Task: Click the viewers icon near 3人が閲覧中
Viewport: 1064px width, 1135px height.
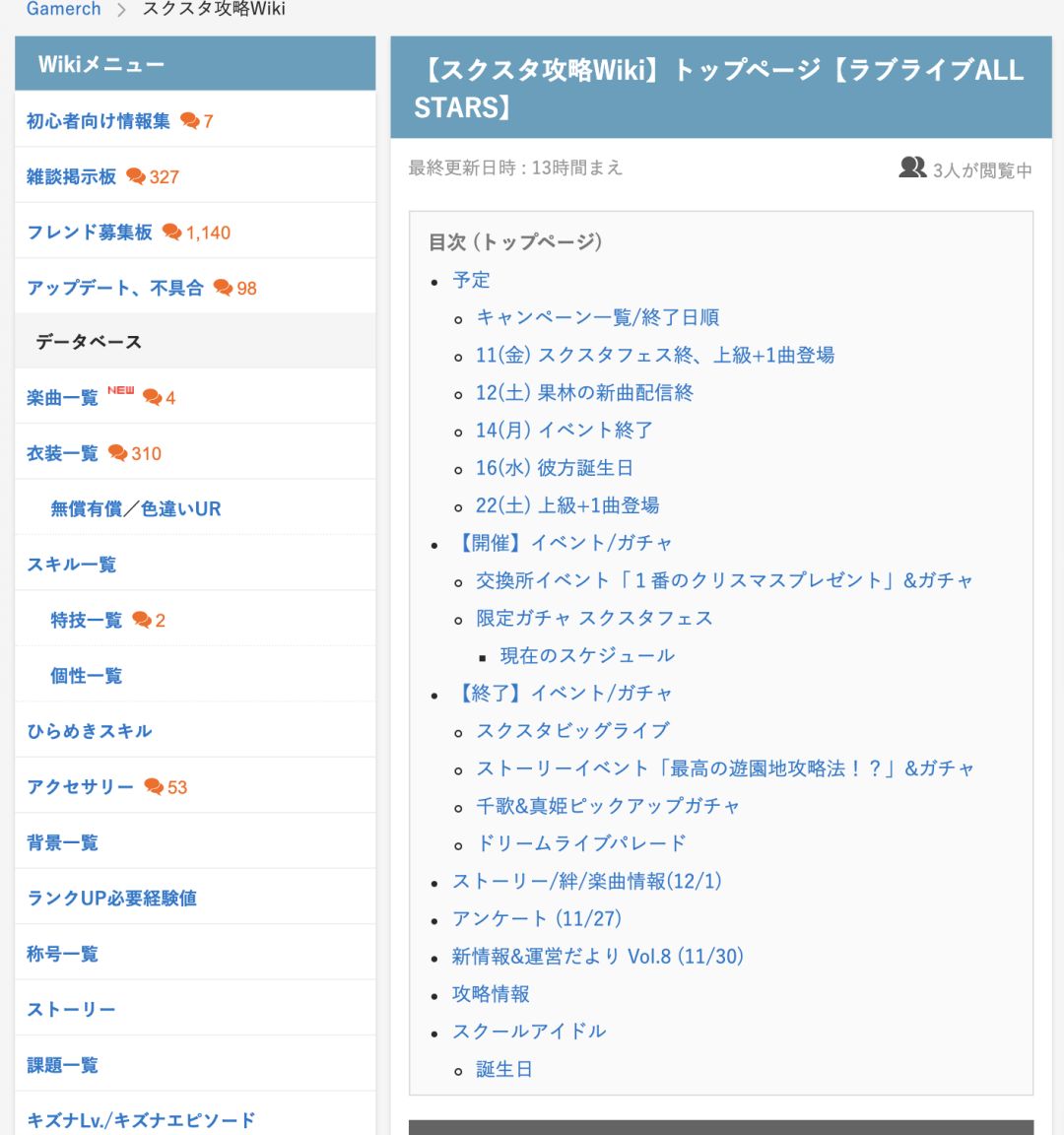Action: click(x=912, y=167)
